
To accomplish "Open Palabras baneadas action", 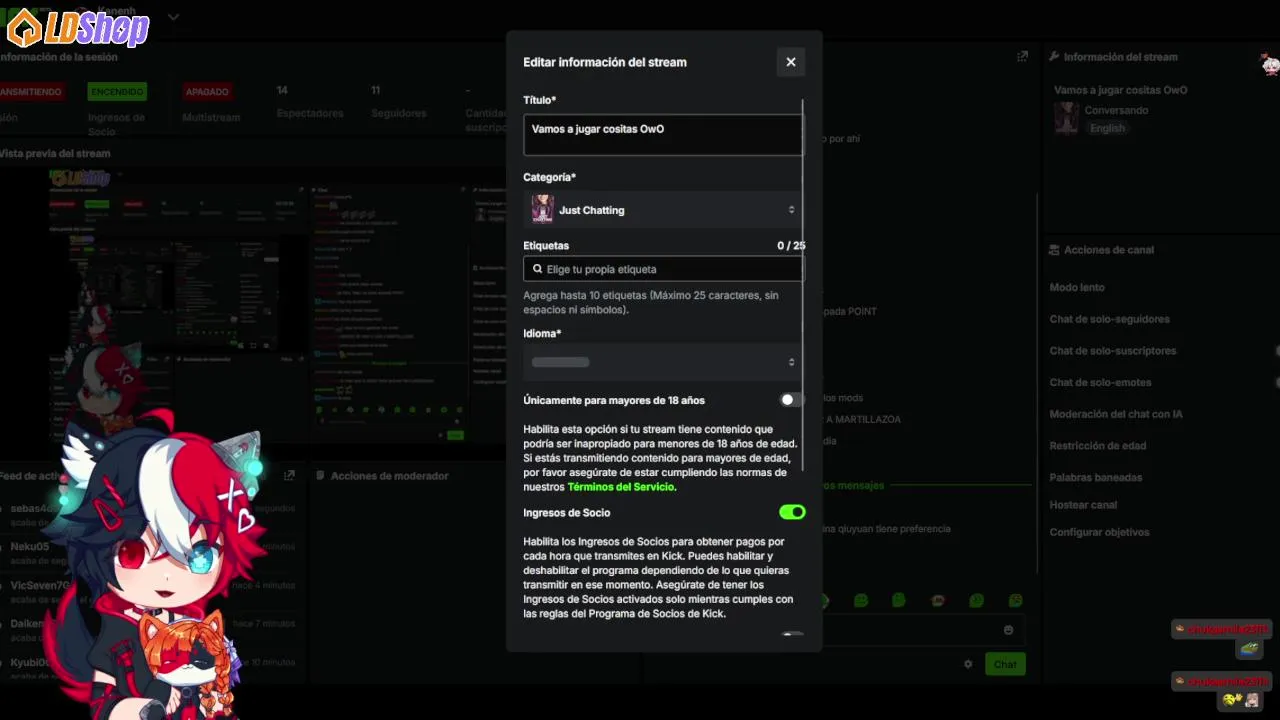I will pyautogui.click(x=1096, y=477).
